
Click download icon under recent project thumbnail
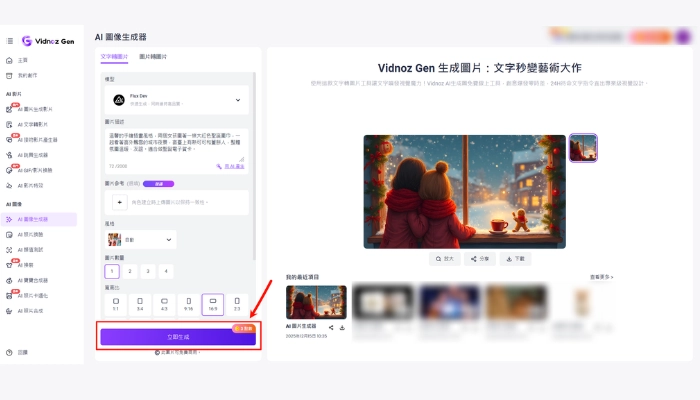point(342,327)
